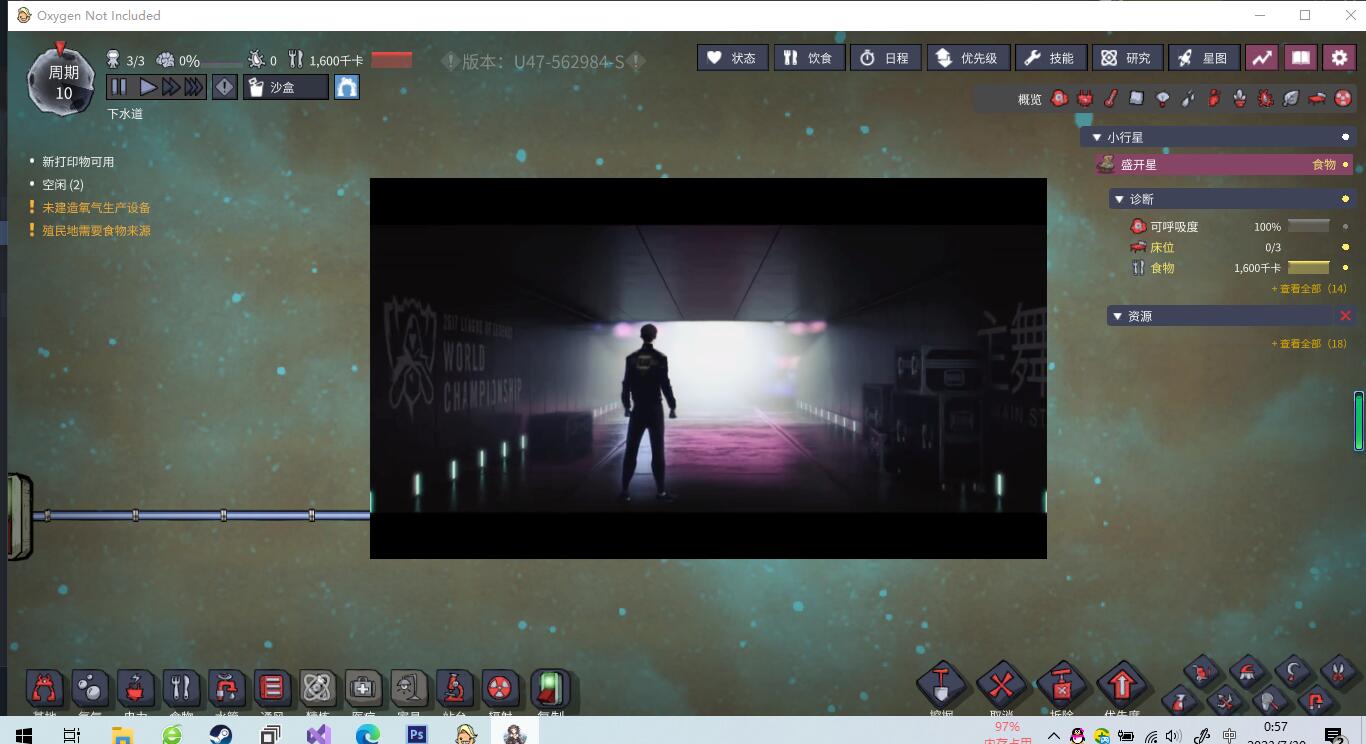Open the Power build category
The width and height of the screenshot is (1366, 744).
135,689
